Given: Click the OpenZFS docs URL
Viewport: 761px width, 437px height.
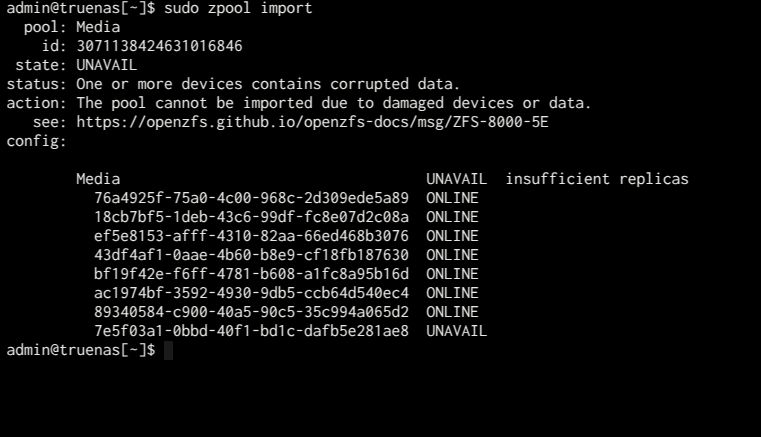Looking at the screenshot, I should (x=312, y=122).
